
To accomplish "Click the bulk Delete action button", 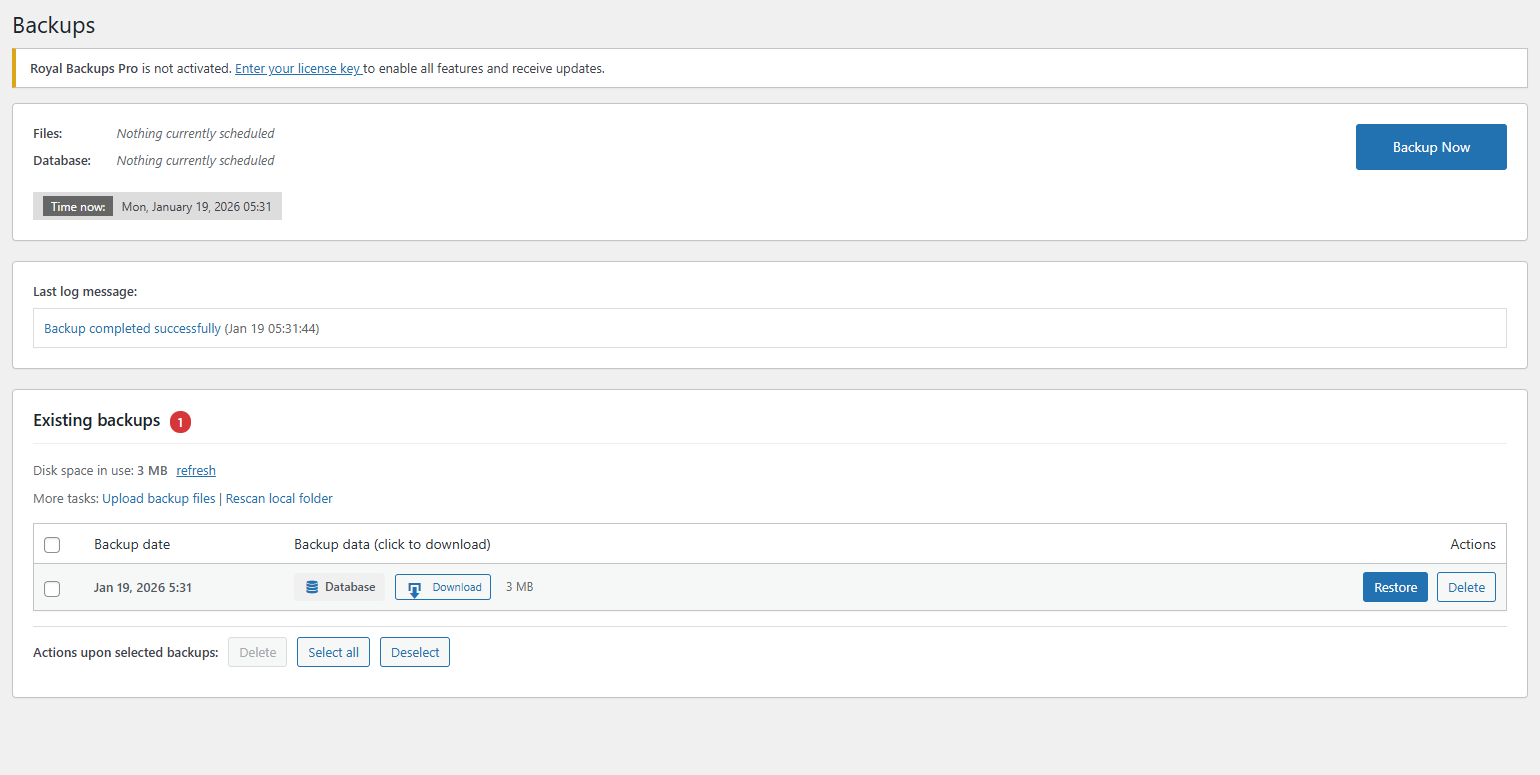I will (x=257, y=651).
